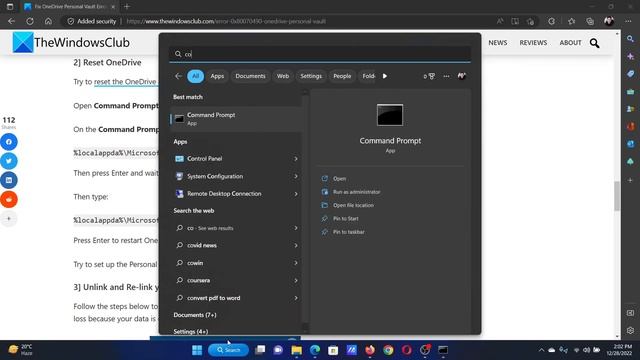This screenshot has width=640, height=360.
Task: Choose Open file location action
Action: point(353,205)
